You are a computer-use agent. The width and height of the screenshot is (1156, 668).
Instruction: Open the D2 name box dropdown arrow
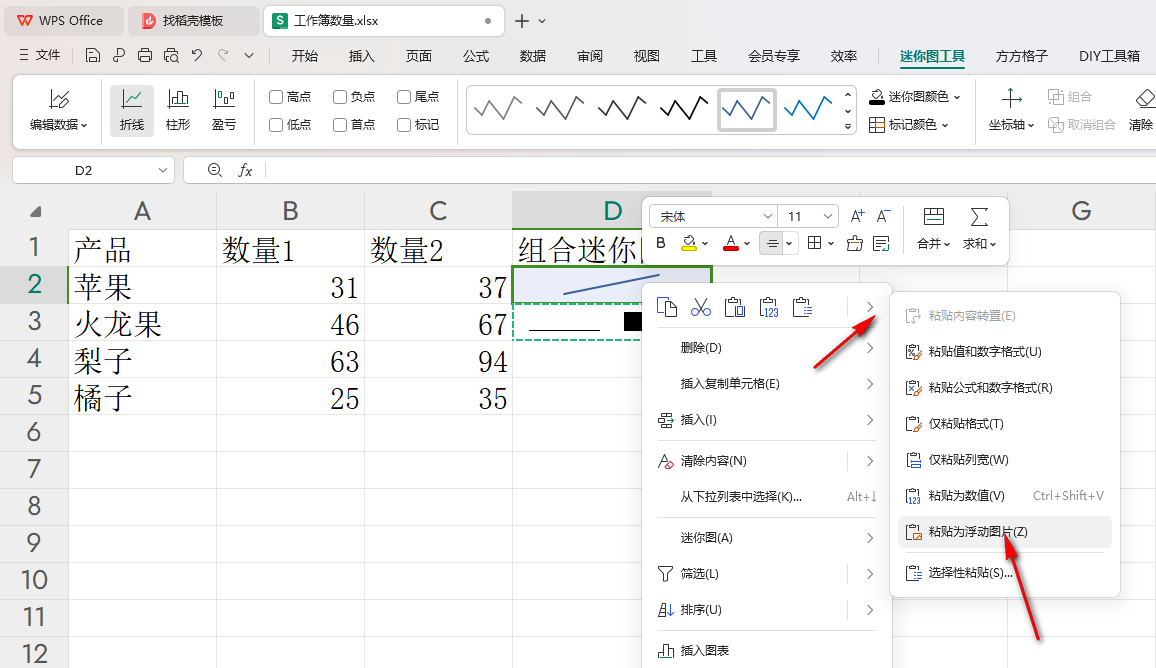click(163, 170)
